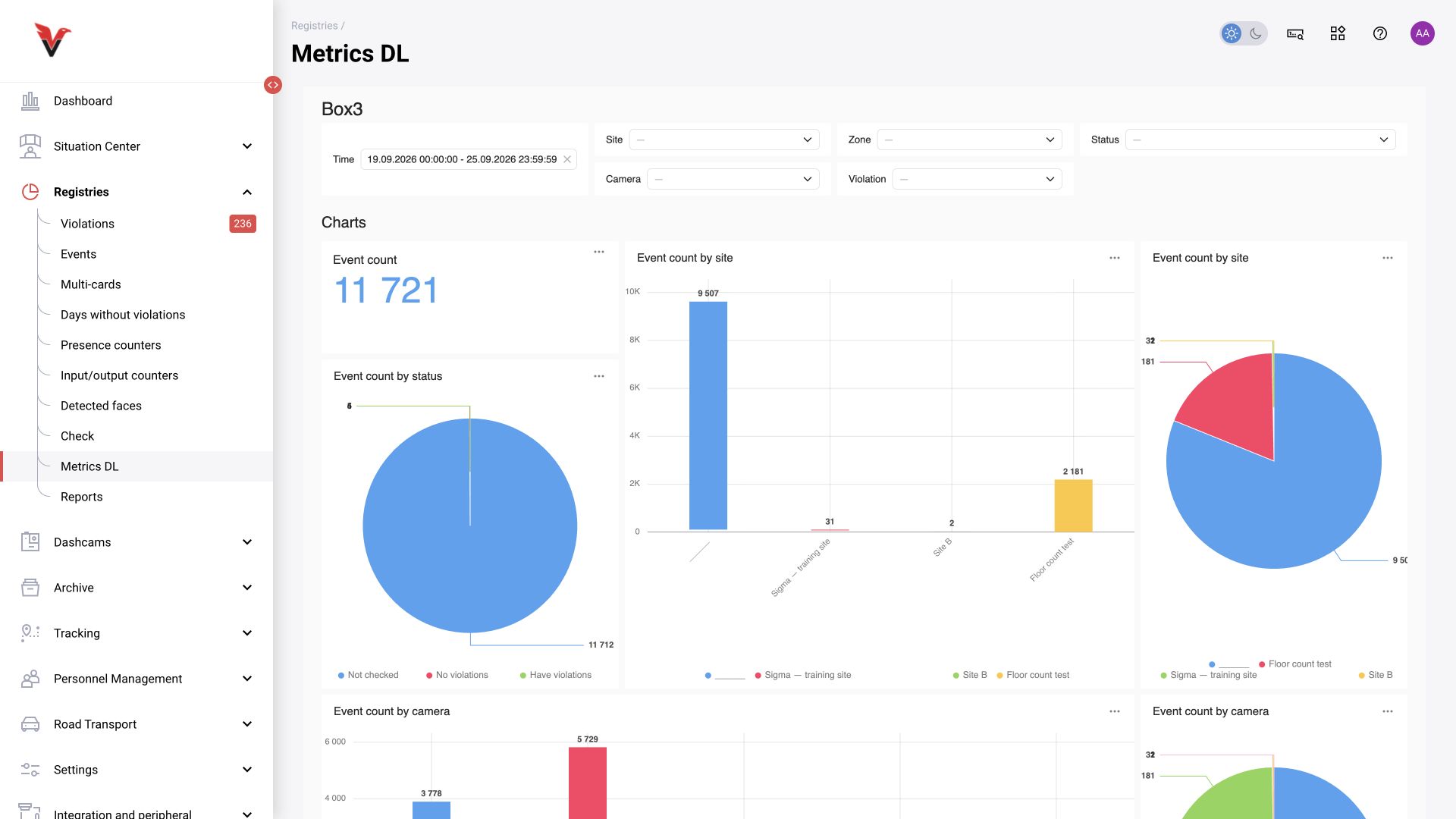Open options for Event count by site bar chart
This screenshot has width=1456, height=819.
click(x=1115, y=258)
